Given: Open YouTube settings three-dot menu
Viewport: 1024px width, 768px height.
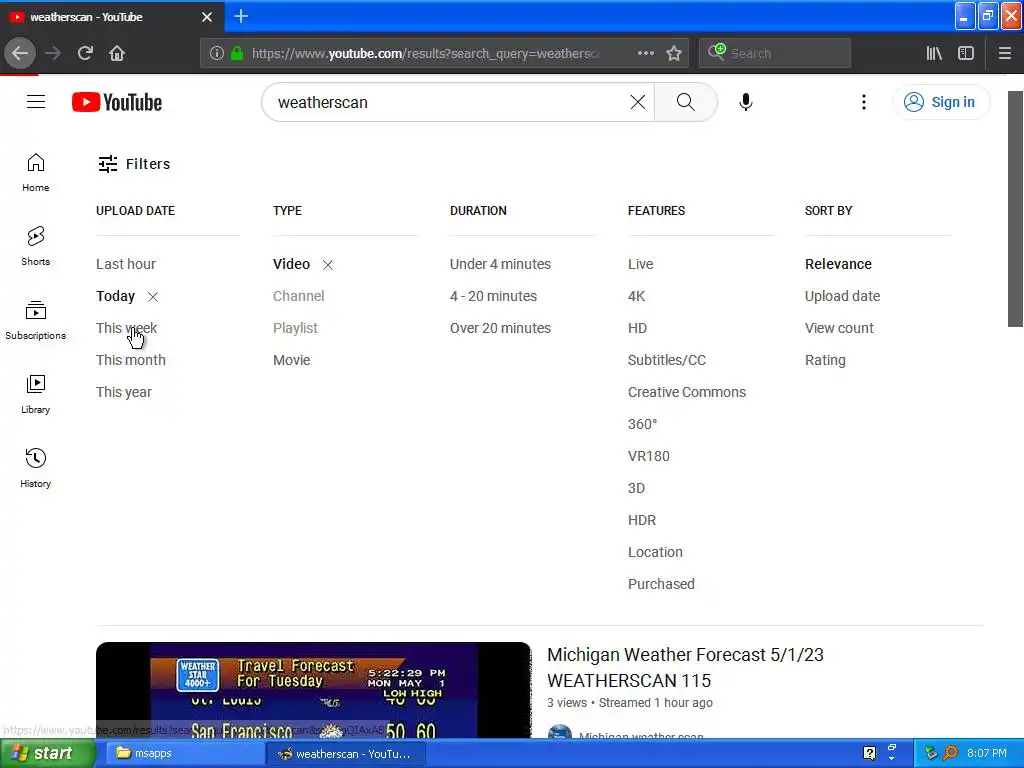Looking at the screenshot, I should click(x=863, y=102).
